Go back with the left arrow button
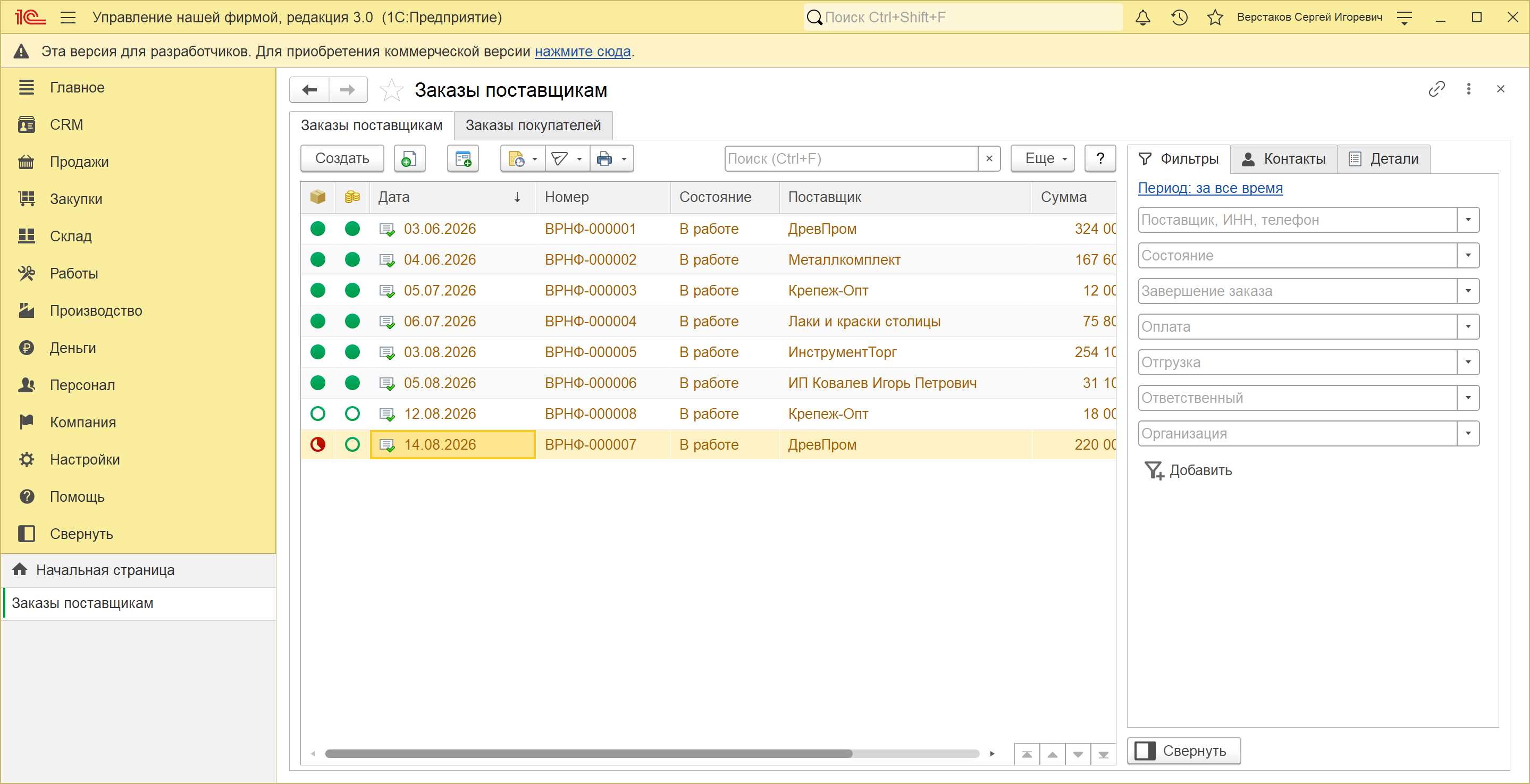 click(309, 90)
